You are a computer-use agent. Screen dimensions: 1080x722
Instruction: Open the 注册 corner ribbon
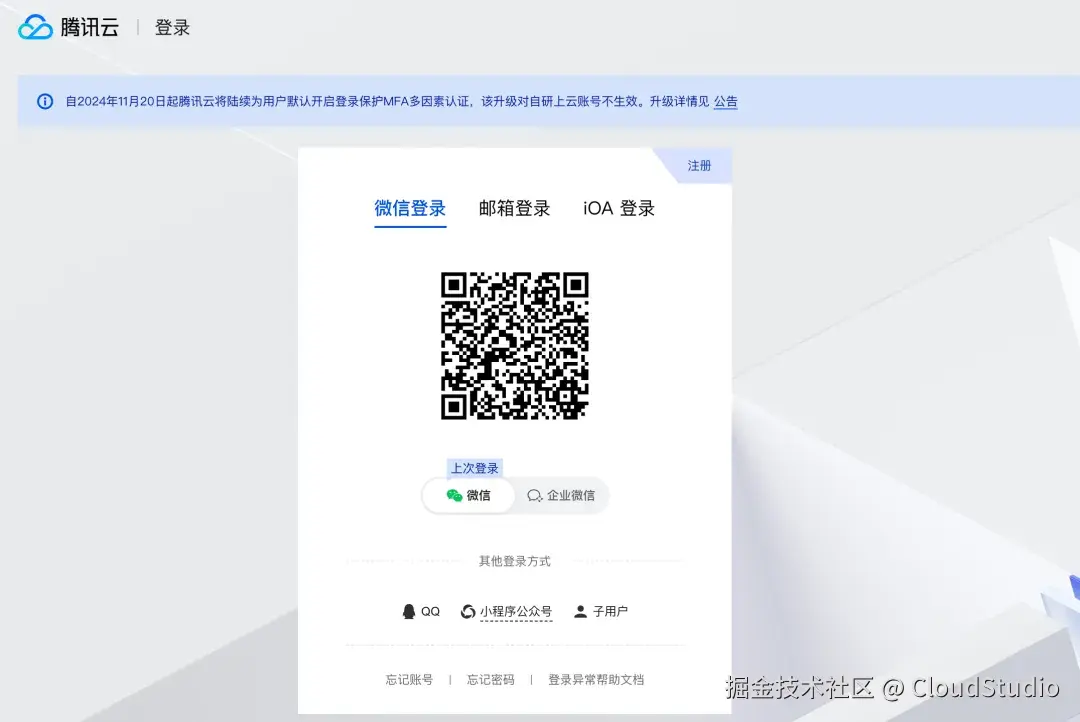[697, 165]
